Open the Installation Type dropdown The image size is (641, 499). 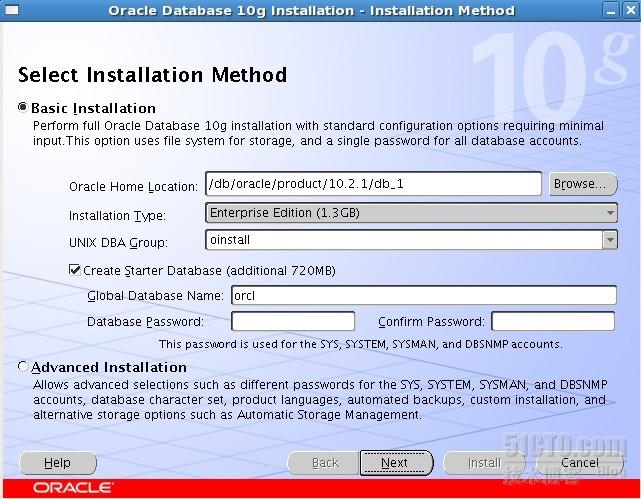click(411, 213)
